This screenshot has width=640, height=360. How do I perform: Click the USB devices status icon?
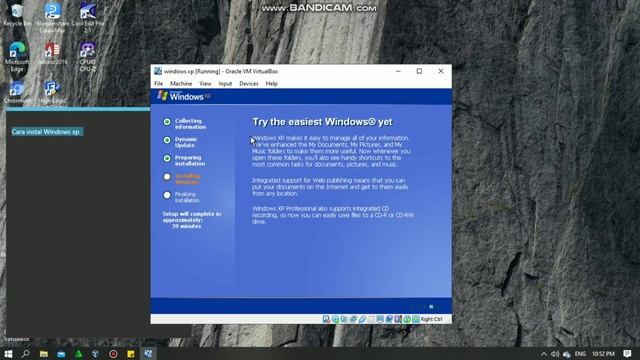click(x=362, y=319)
